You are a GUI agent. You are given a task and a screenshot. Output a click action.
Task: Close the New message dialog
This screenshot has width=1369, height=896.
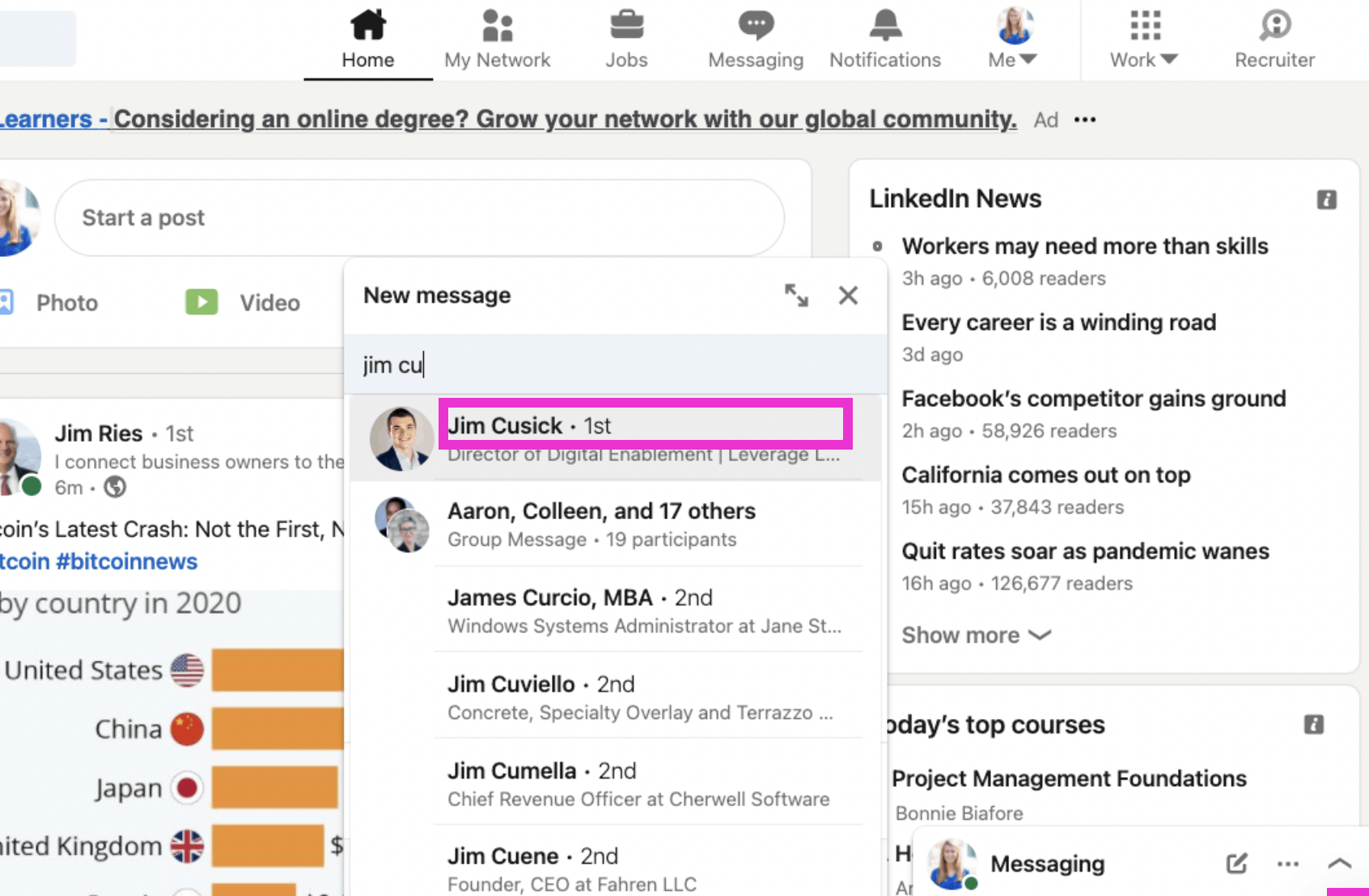[848, 295]
